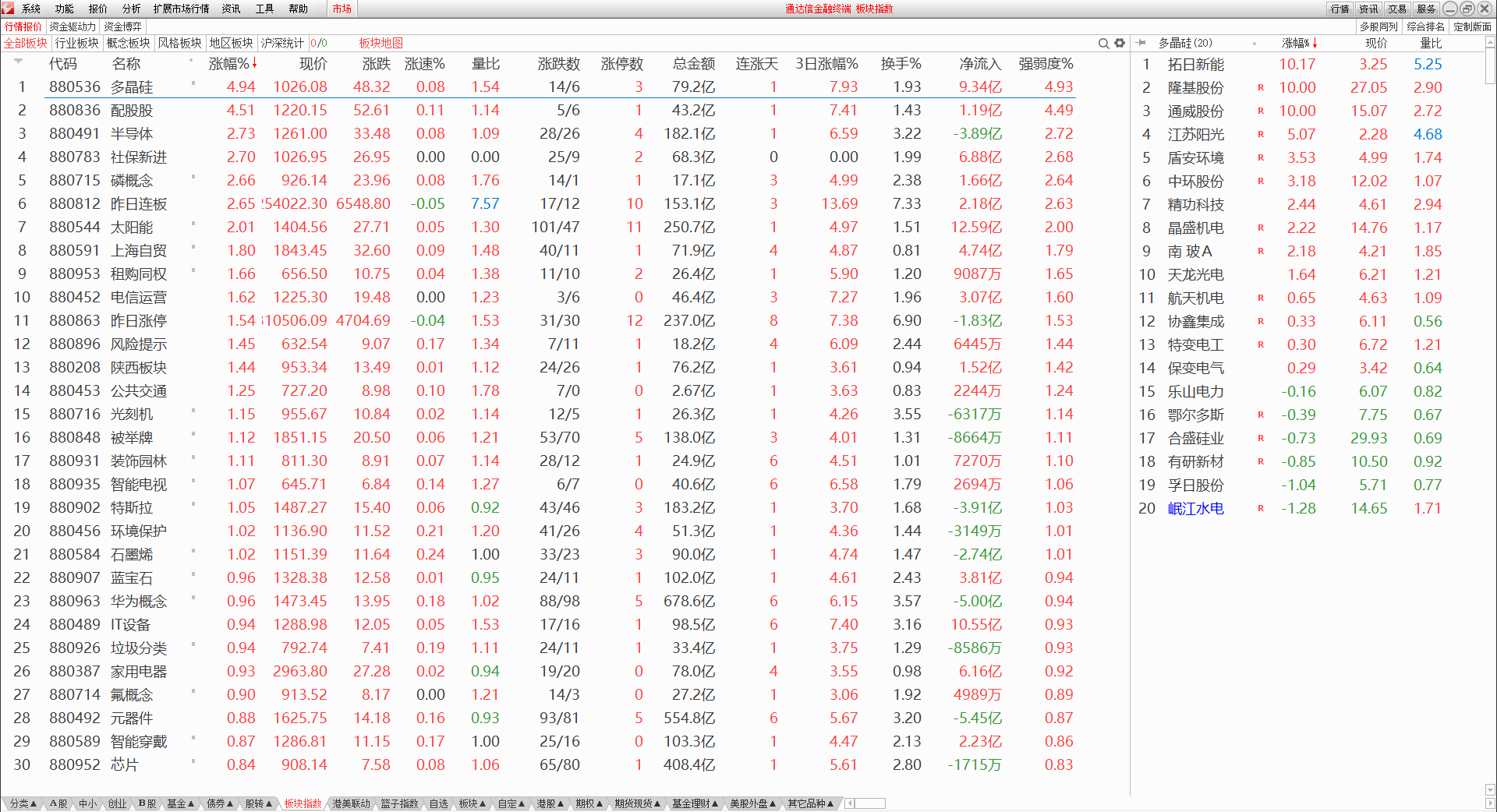
Task: Expand the 板块▲ bottom tab menu
Action: pyautogui.click(x=472, y=803)
